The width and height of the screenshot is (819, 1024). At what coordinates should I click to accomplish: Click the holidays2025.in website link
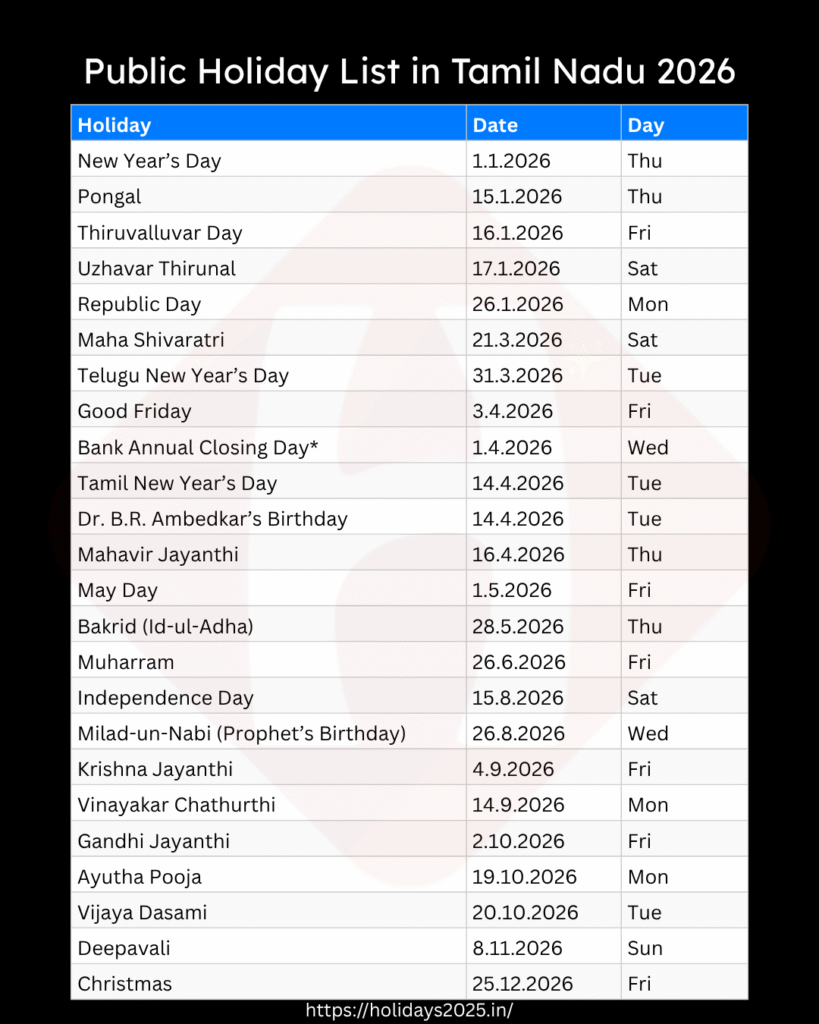click(409, 1010)
